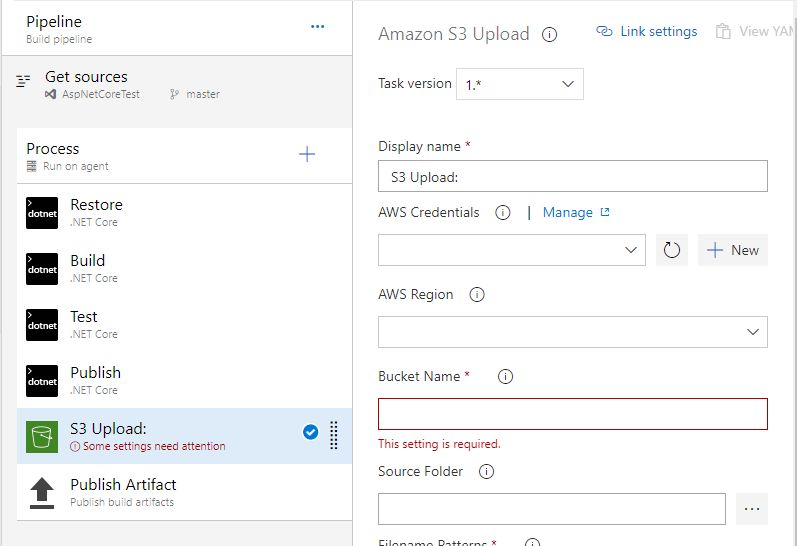Click the green S3 bucket icon
This screenshot has width=797, height=546.
pyautogui.click(x=42, y=437)
